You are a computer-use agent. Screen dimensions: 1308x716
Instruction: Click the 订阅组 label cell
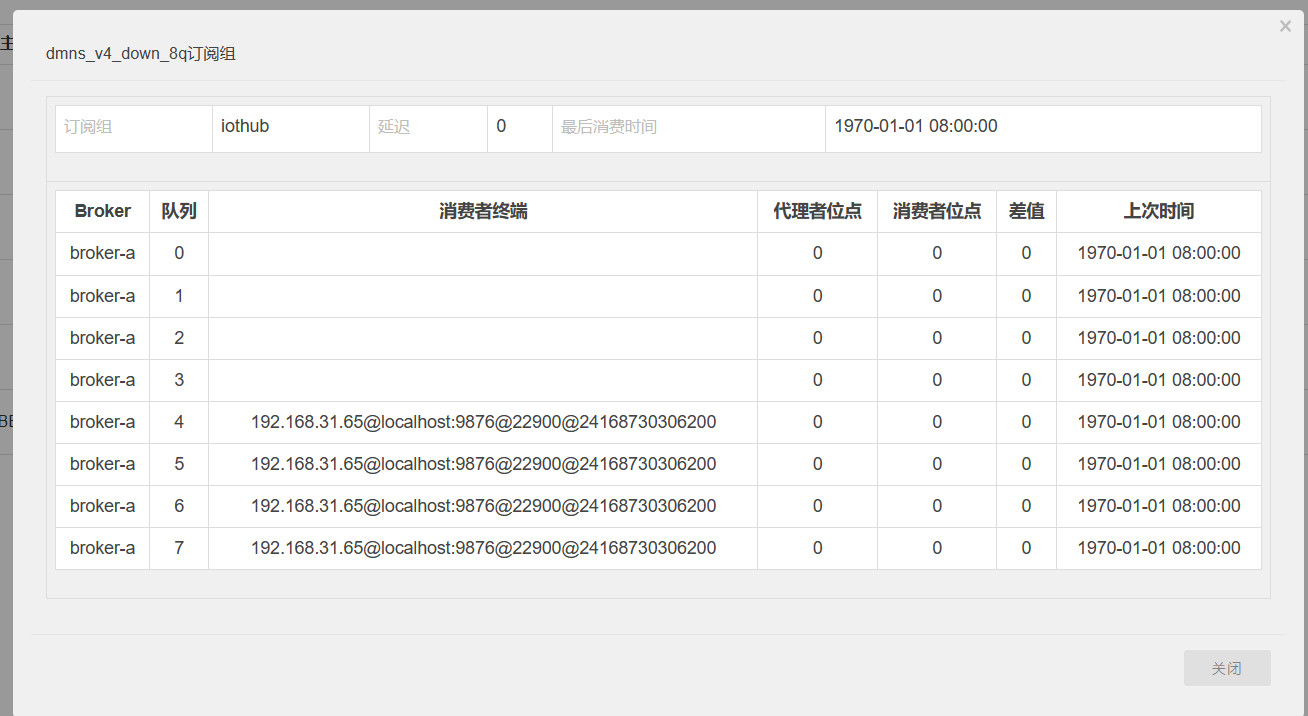tap(134, 129)
